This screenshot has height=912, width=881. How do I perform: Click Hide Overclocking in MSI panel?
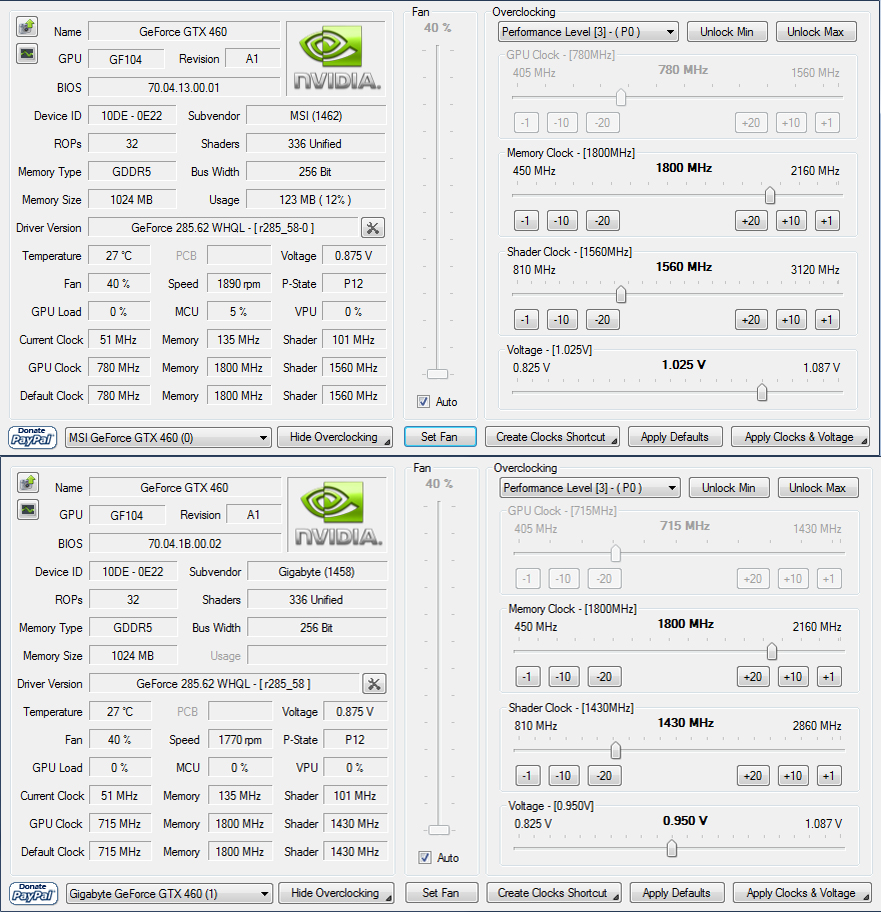(334, 437)
